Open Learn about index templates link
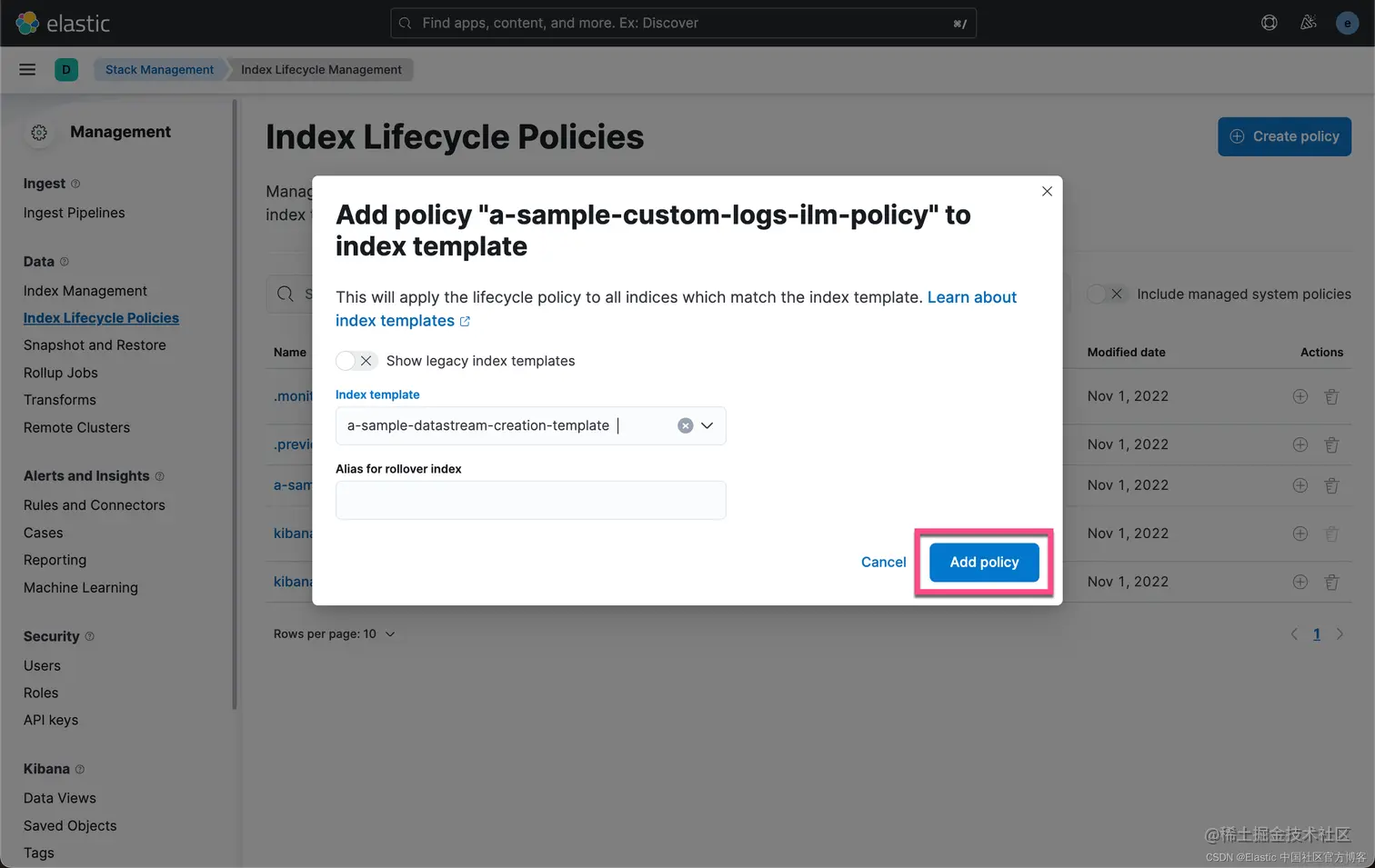The height and width of the screenshot is (868, 1375). coord(676,309)
